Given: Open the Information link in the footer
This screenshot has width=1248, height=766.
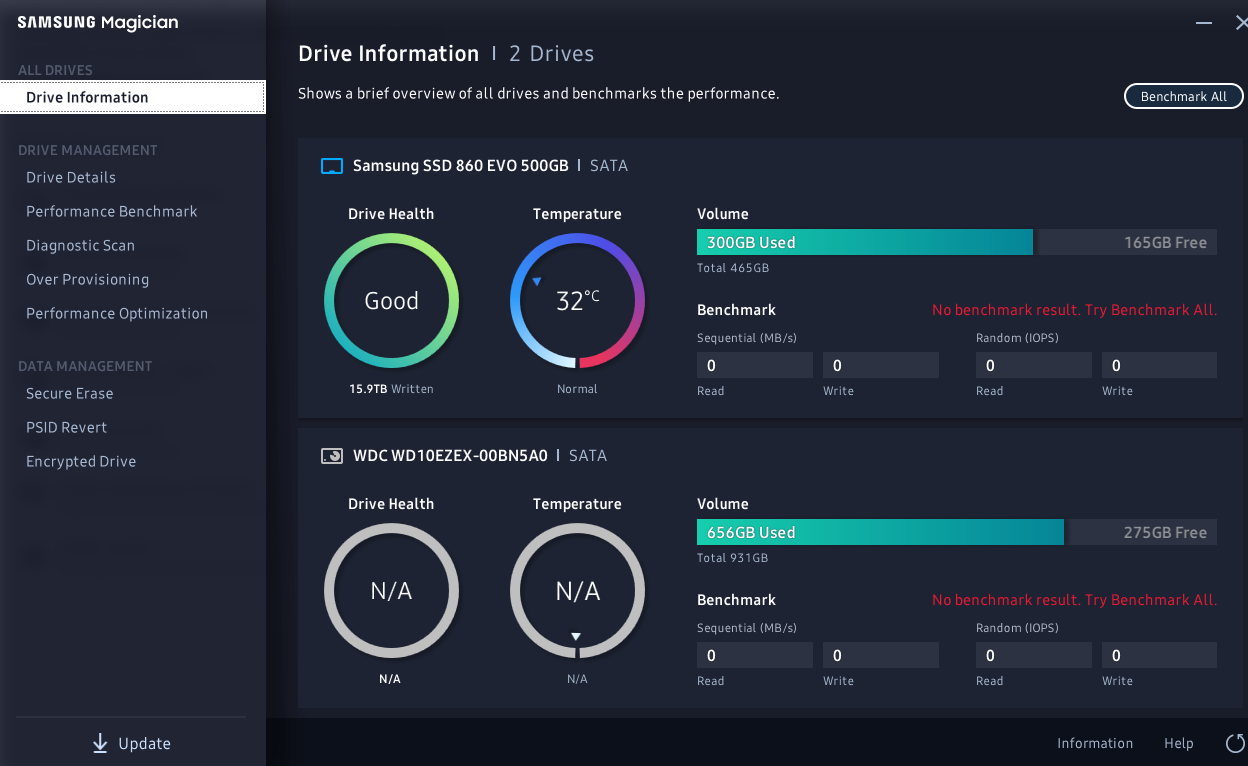Looking at the screenshot, I should [x=1095, y=743].
